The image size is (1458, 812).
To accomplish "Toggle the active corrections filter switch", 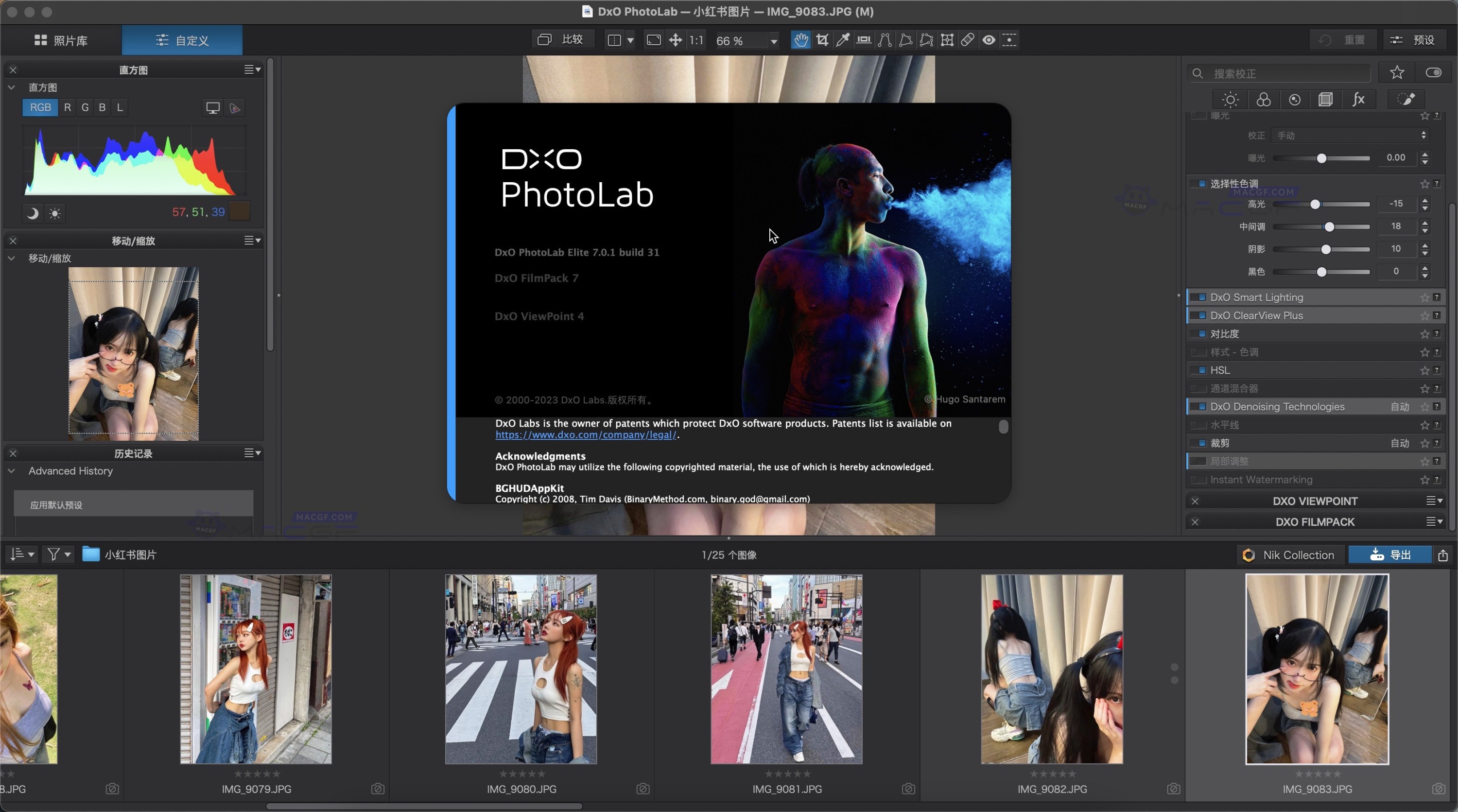I will click(x=1433, y=72).
